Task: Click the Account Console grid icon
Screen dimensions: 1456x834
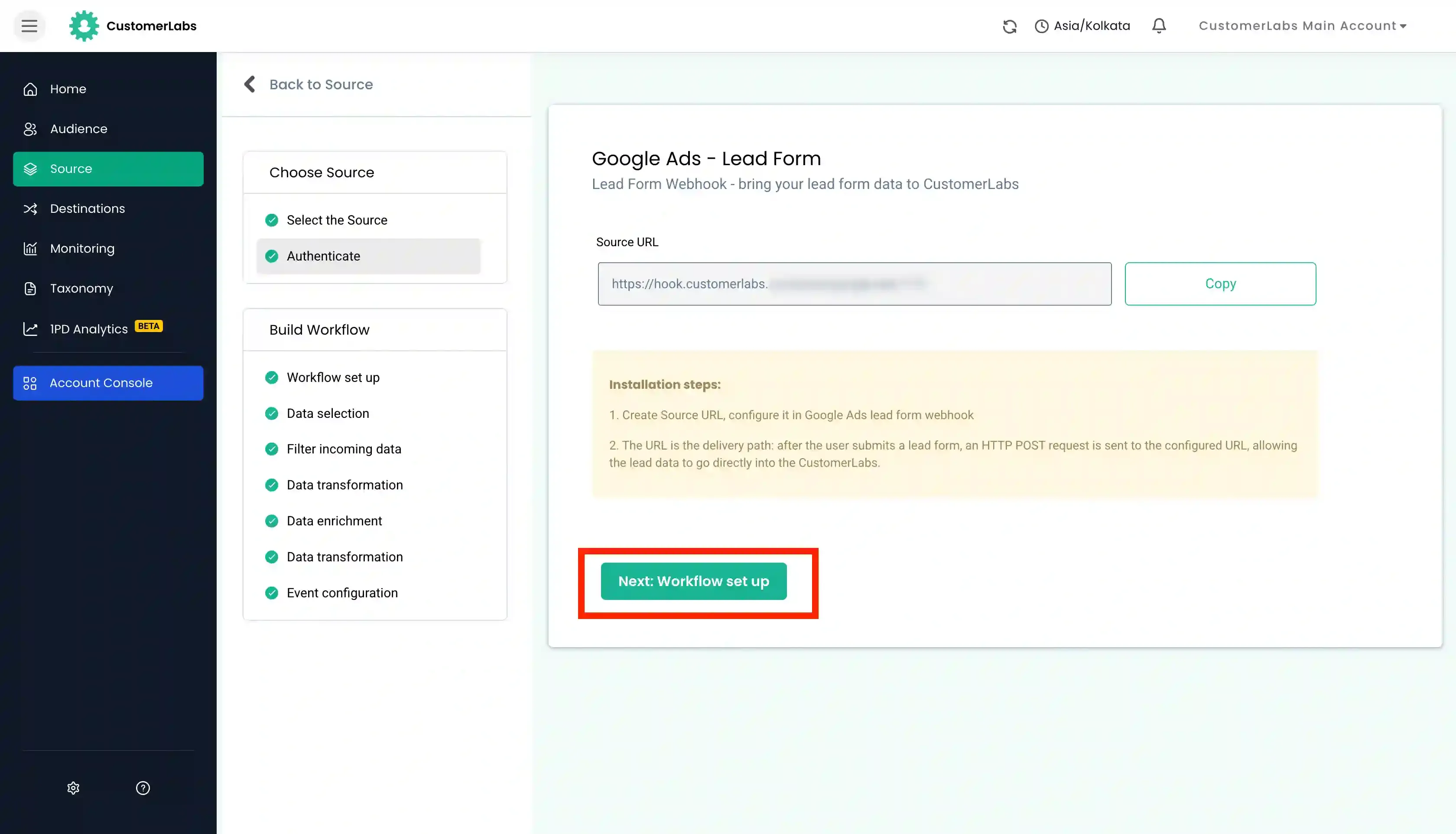Action: pos(30,383)
